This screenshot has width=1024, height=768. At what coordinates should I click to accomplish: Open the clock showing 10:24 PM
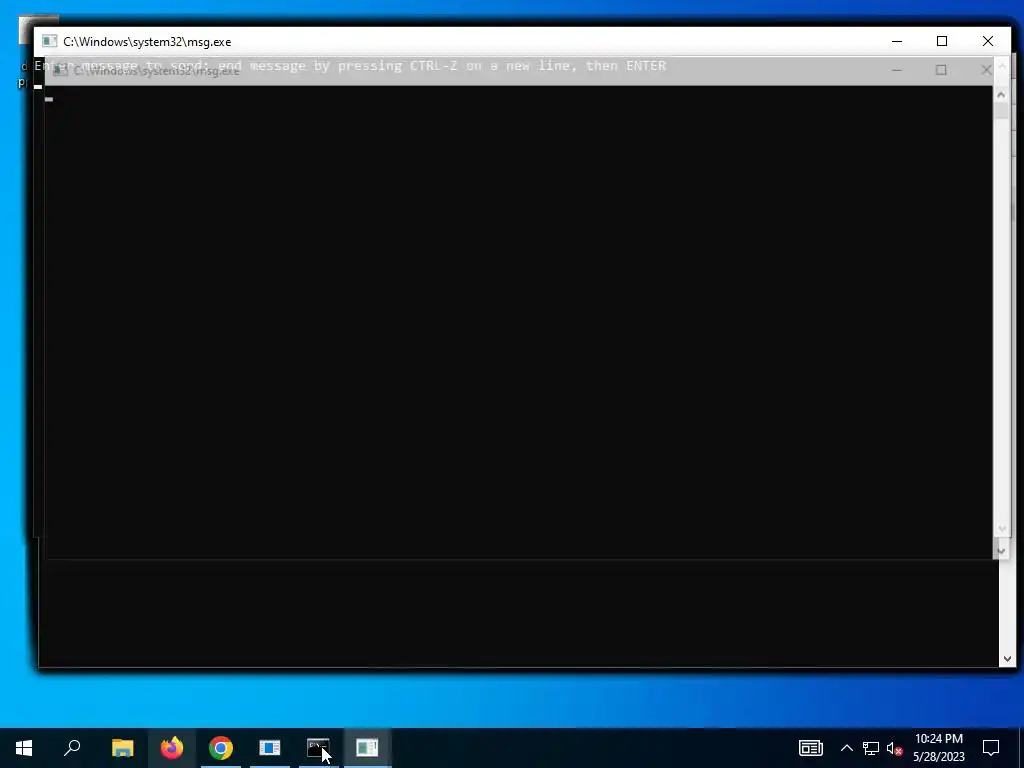tap(938, 748)
